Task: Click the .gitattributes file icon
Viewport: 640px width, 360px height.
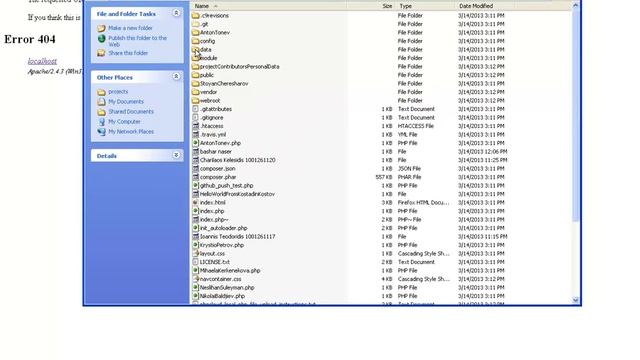Action: tap(196, 109)
